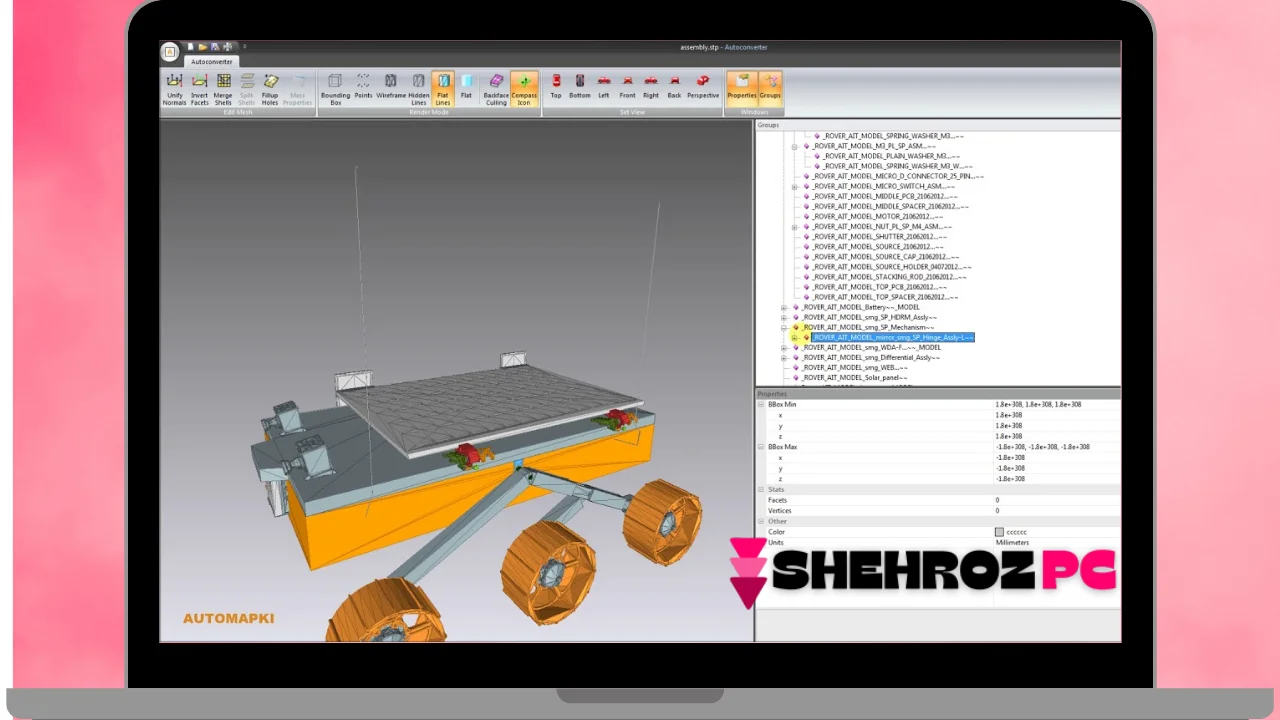Click Invert Facets in Edit Mesh
The width and height of the screenshot is (1280, 720).
click(199, 89)
